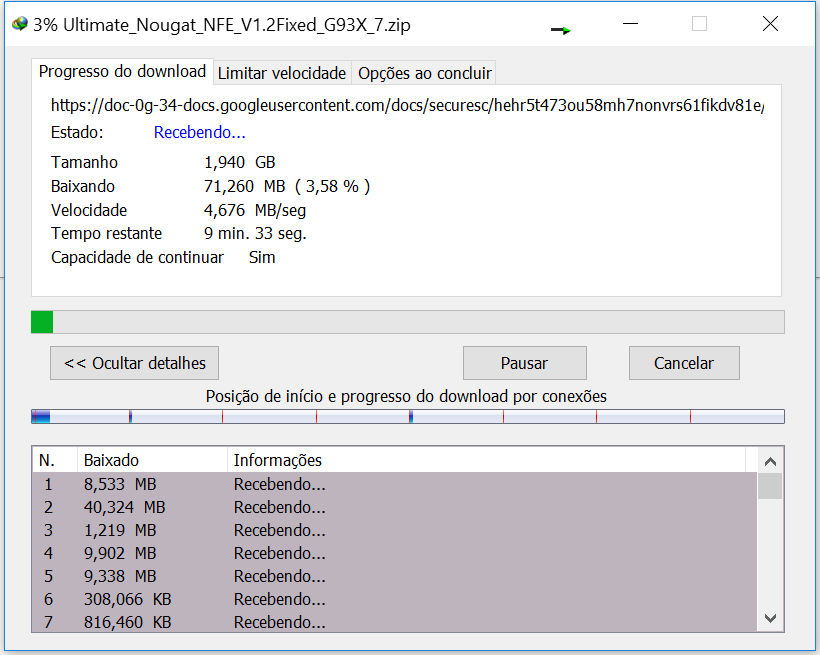Switch to the Limitar velocidade tab
This screenshot has height=655, width=820.
click(x=282, y=73)
